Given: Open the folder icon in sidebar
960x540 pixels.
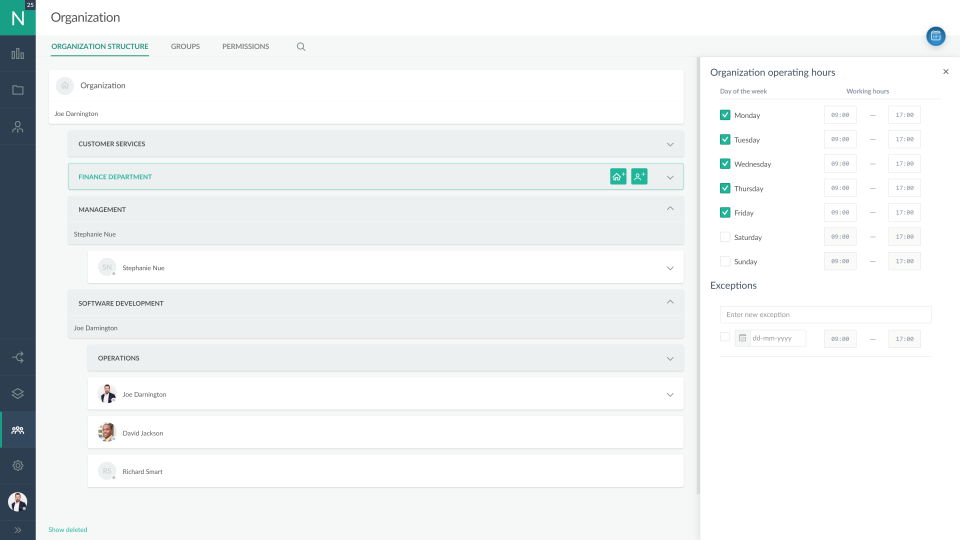Looking at the screenshot, I should pyautogui.click(x=18, y=90).
